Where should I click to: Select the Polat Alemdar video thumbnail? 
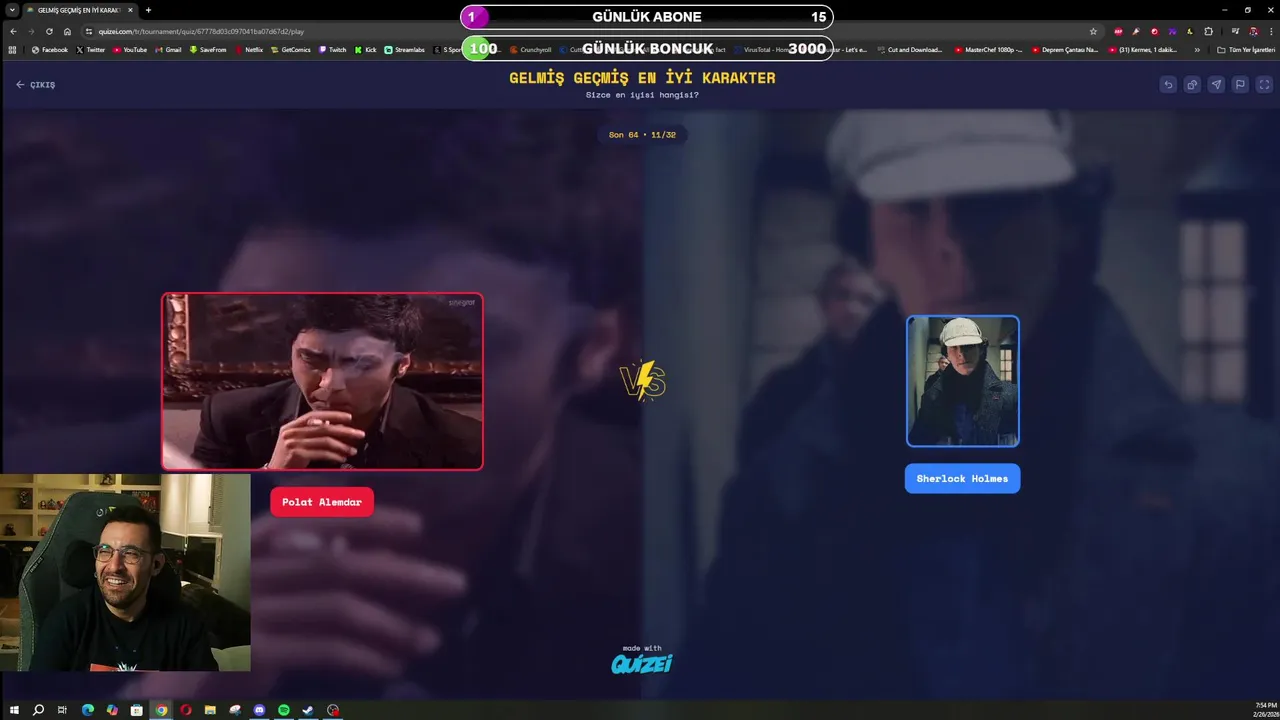click(322, 381)
